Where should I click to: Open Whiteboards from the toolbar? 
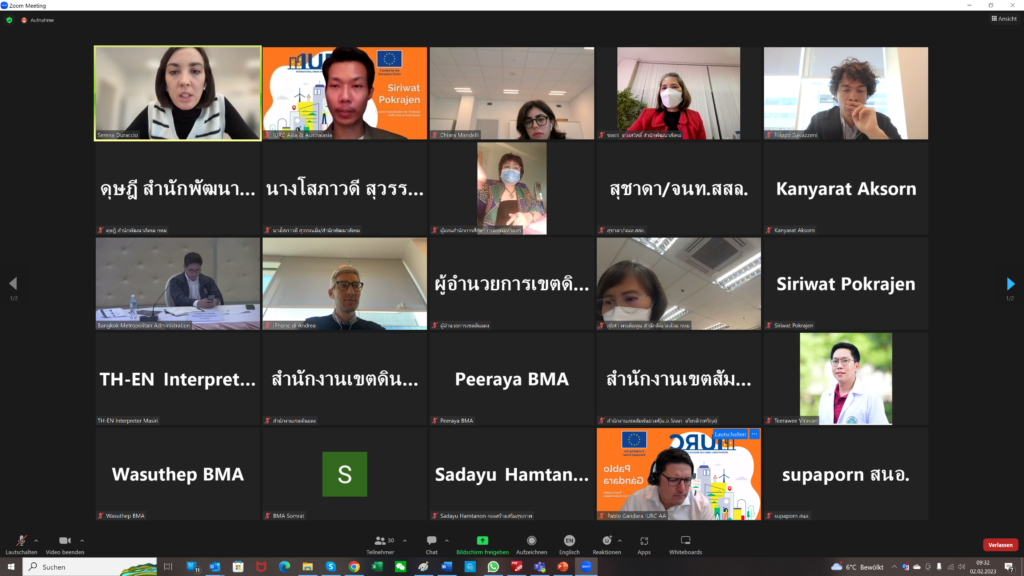(685, 542)
